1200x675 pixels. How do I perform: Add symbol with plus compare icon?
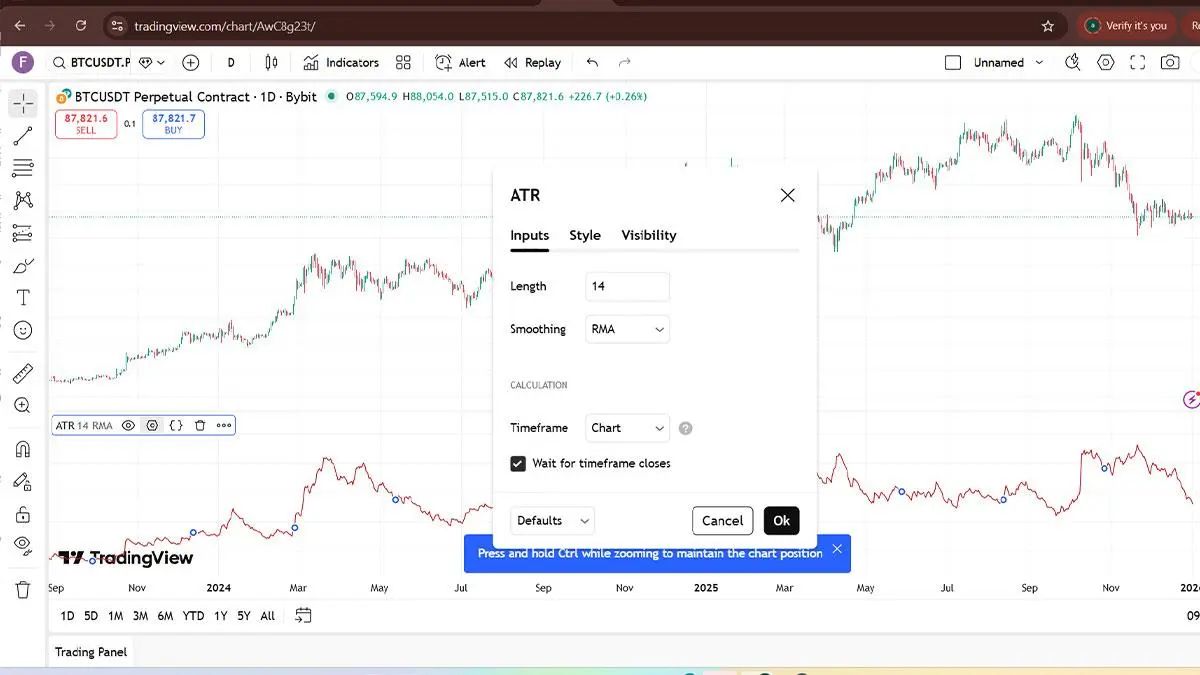point(190,62)
